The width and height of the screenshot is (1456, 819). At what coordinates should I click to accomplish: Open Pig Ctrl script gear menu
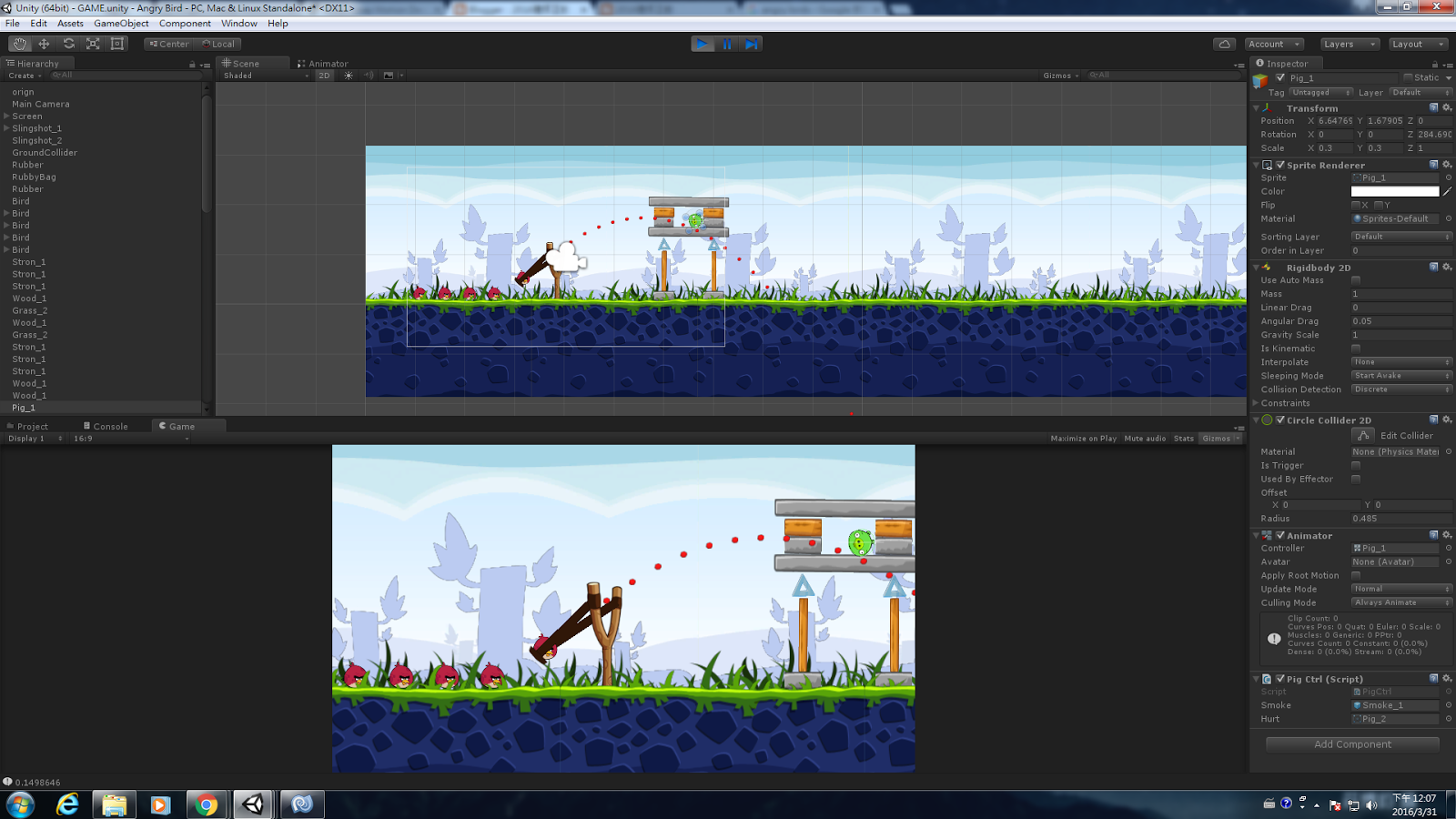point(1447,678)
